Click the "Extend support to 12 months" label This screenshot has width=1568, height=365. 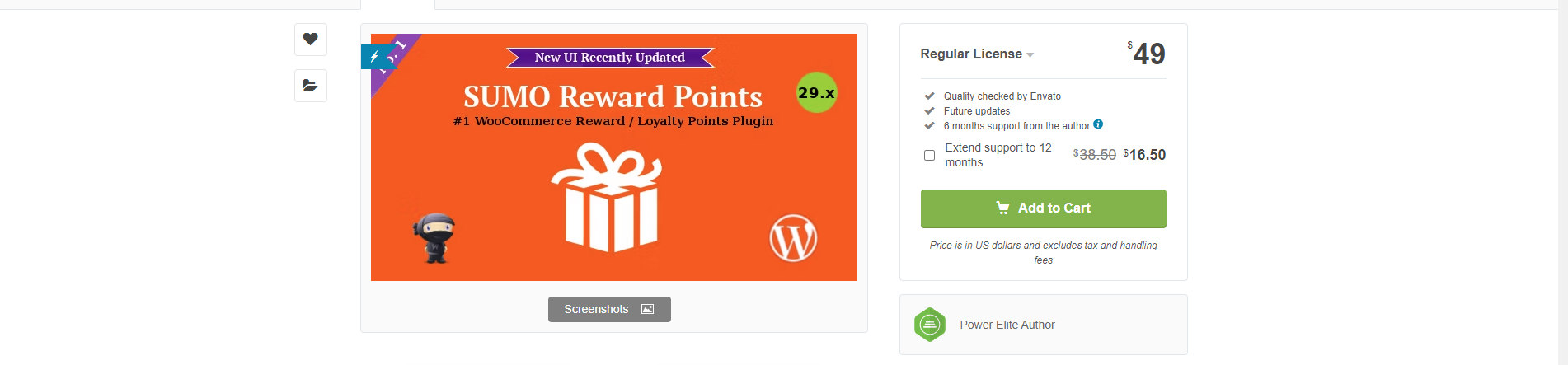998,155
